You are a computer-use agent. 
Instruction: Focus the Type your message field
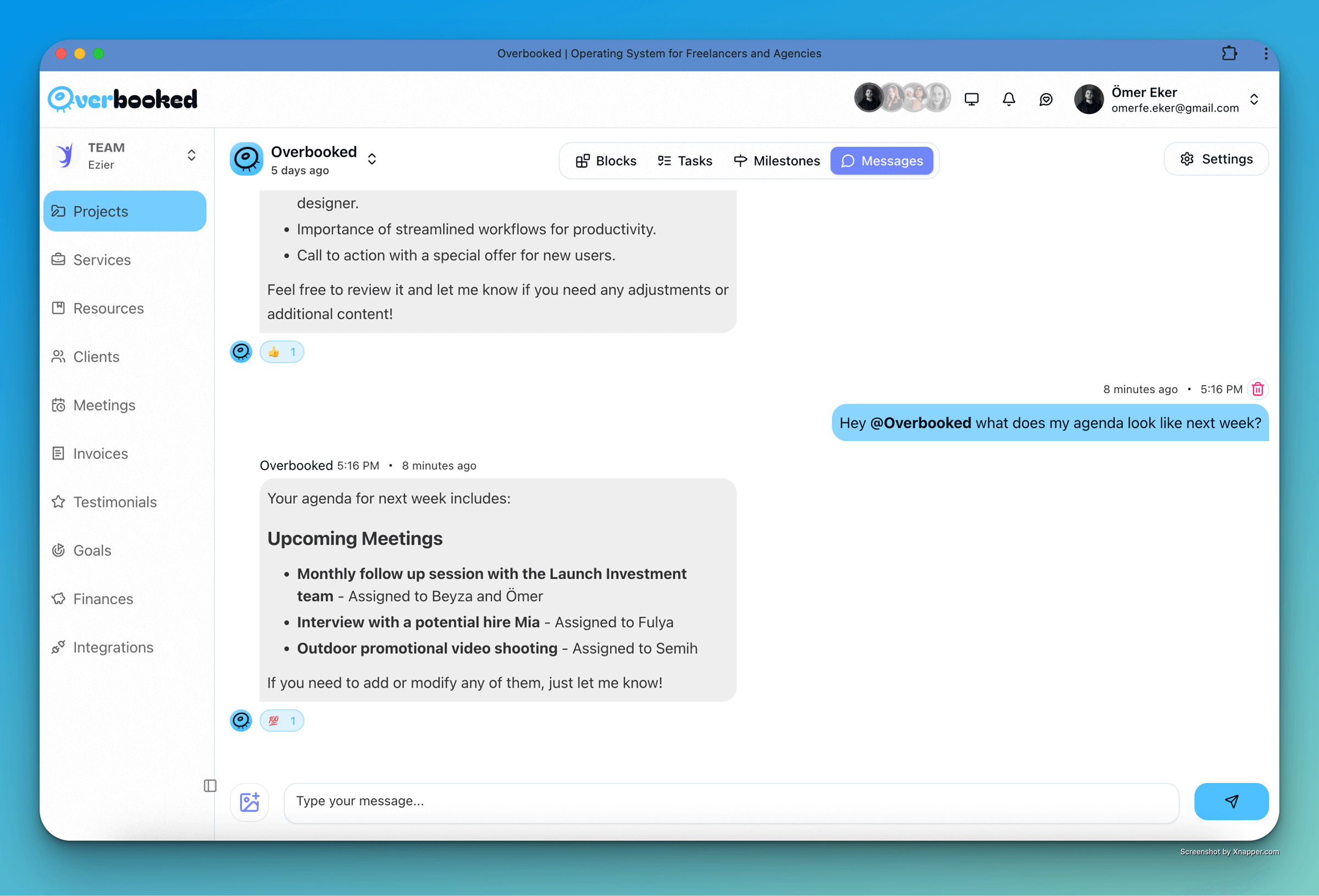tap(730, 802)
